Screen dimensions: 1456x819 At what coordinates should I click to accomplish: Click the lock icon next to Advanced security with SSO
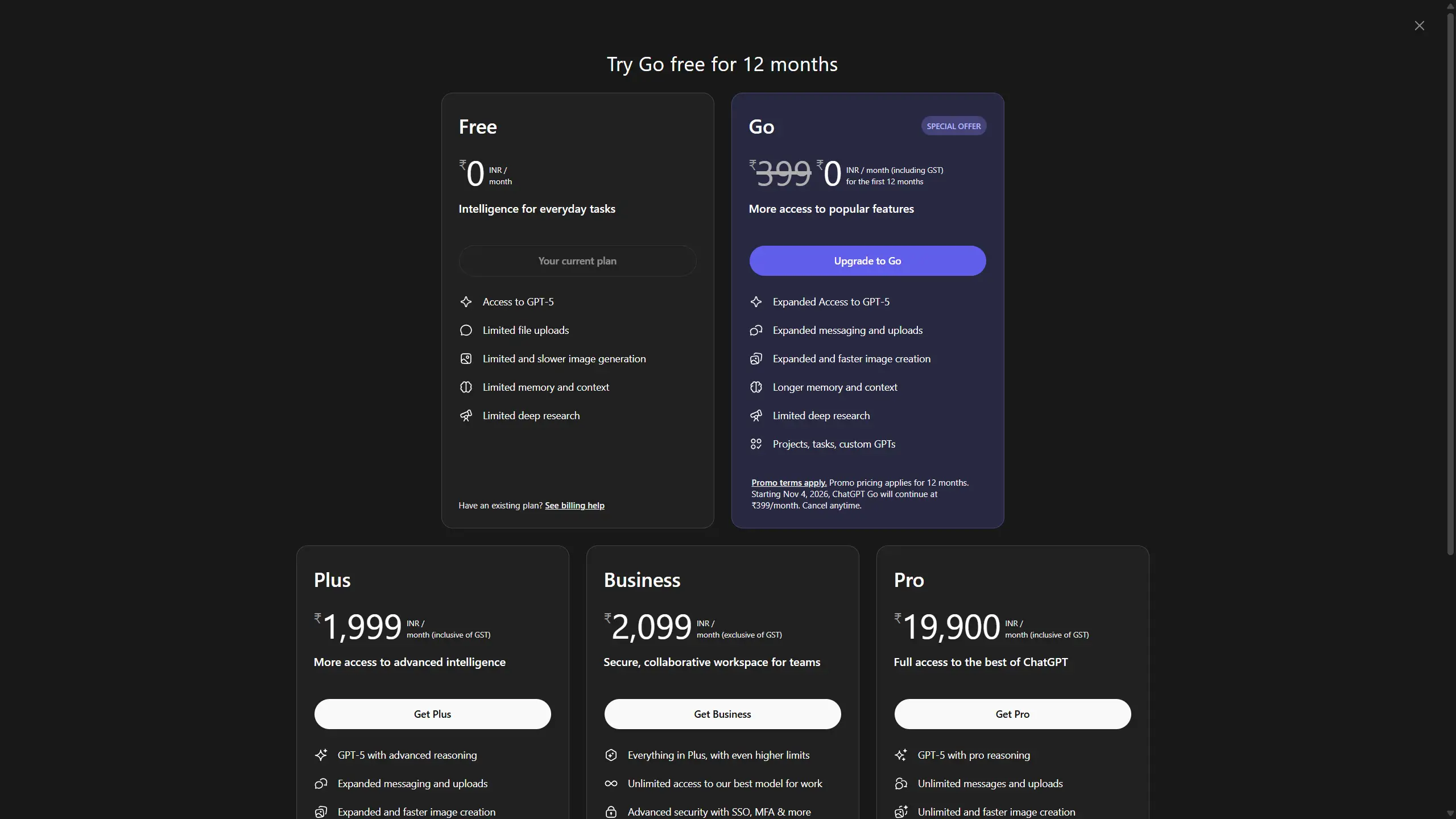611,812
